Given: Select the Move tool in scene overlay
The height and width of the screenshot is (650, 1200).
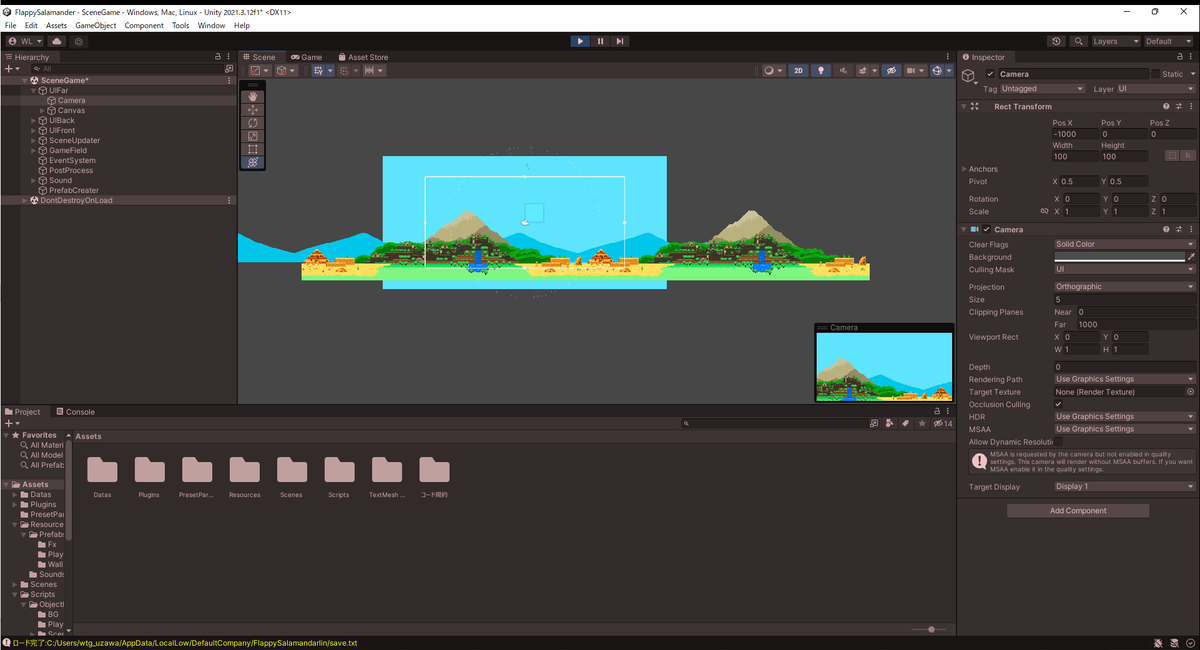Looking at the screenshot, I should click(253, 110).
